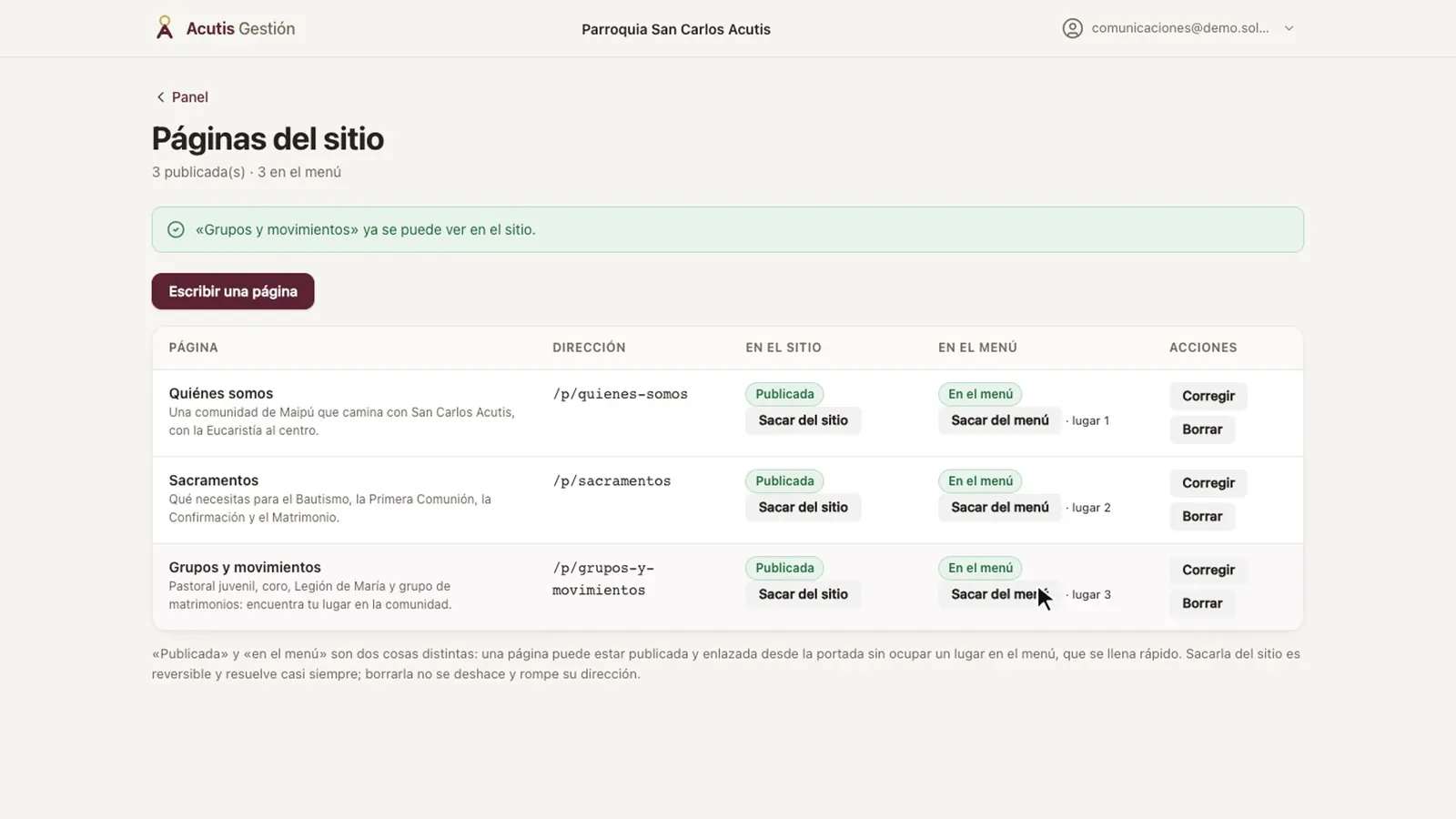Click the Grupos y movimientos page title
This screenshot has height=819, width=1456.
(245, 567)
